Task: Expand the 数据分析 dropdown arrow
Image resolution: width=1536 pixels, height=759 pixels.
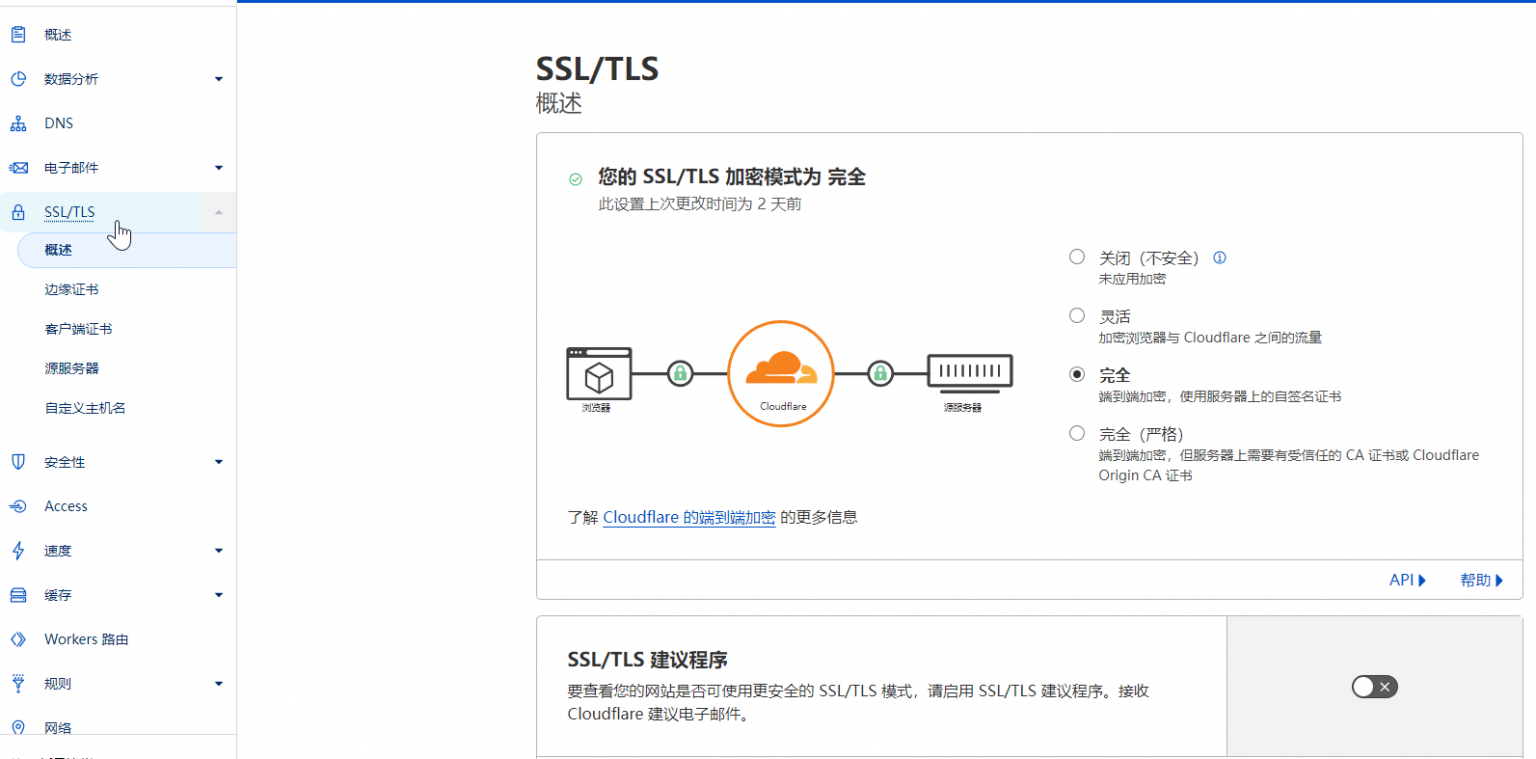Action: coord(219,79)
